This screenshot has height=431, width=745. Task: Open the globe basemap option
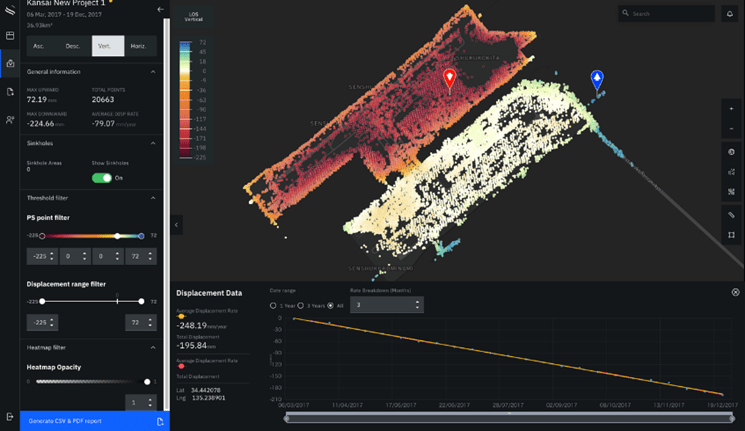coord(731,152)
